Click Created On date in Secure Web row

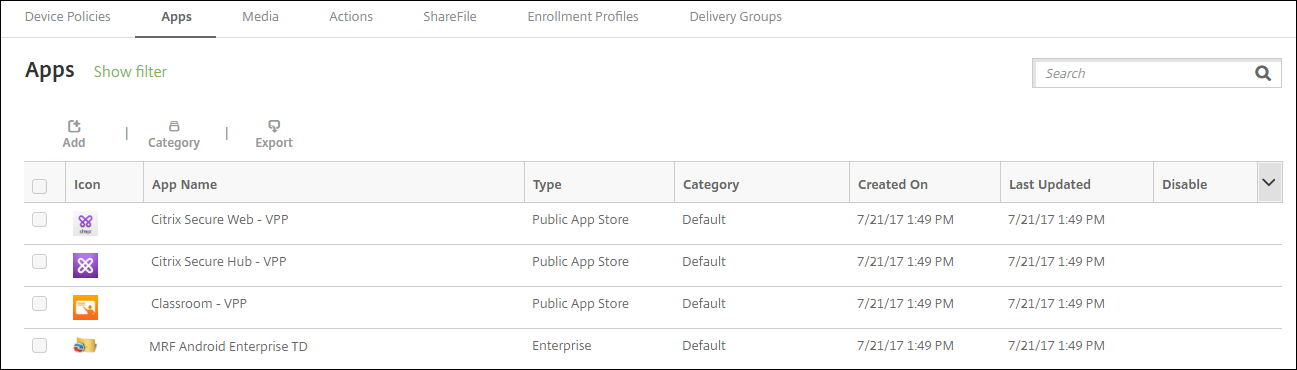point(906,219)
